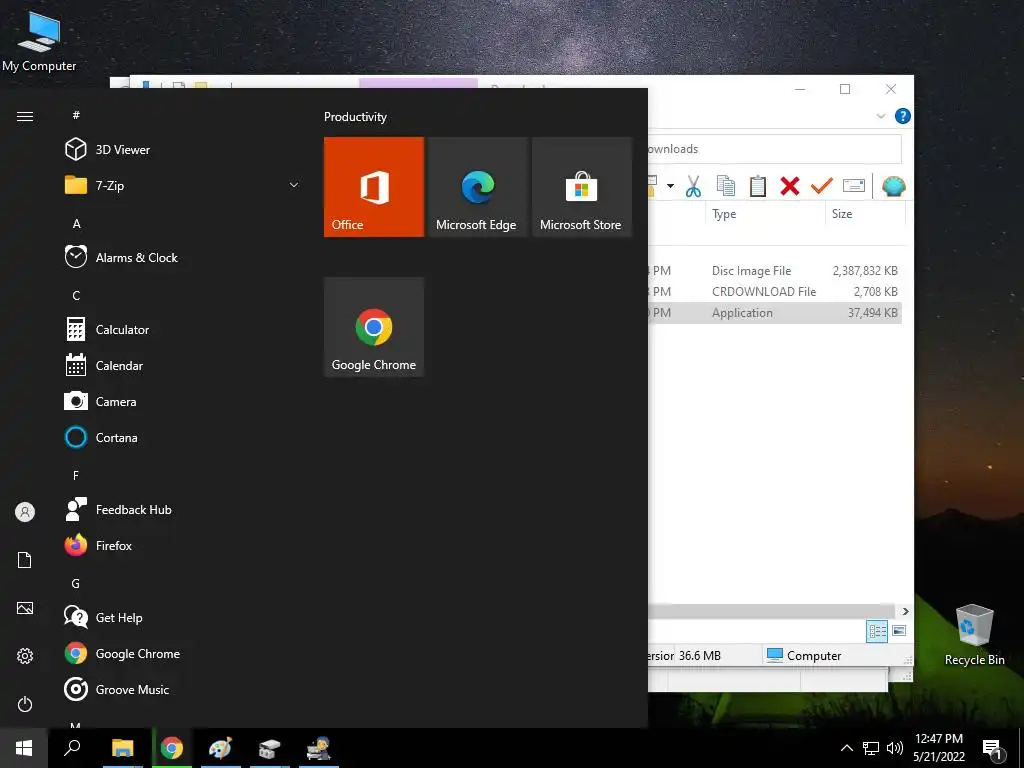Jump to letter A section header

76,223
